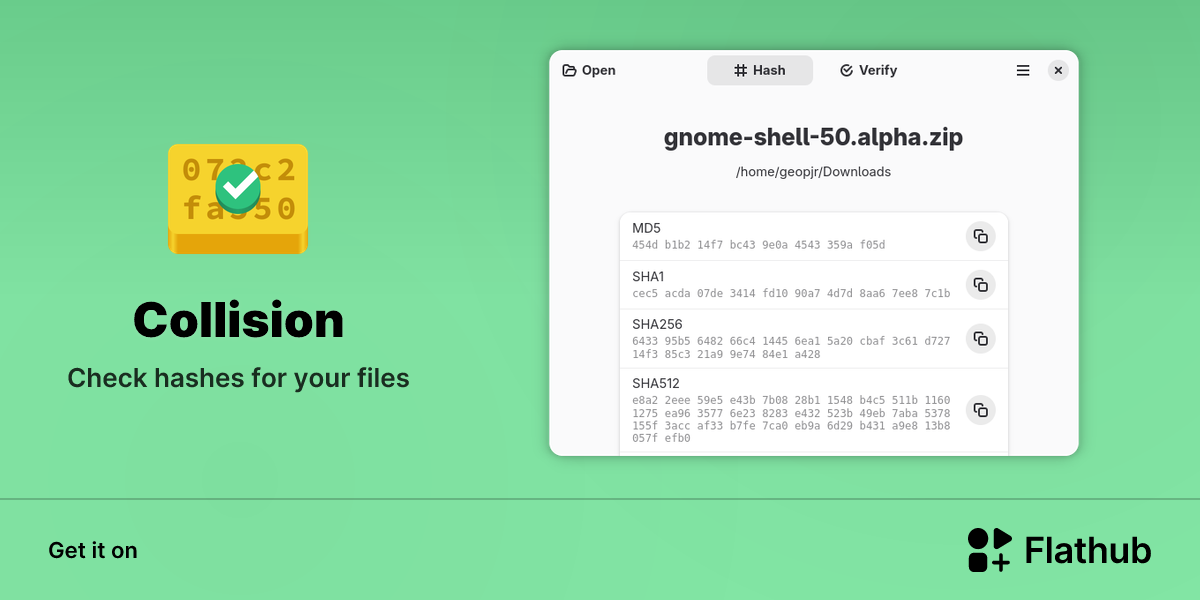Open the hamburger main menu

[1023, 70]
